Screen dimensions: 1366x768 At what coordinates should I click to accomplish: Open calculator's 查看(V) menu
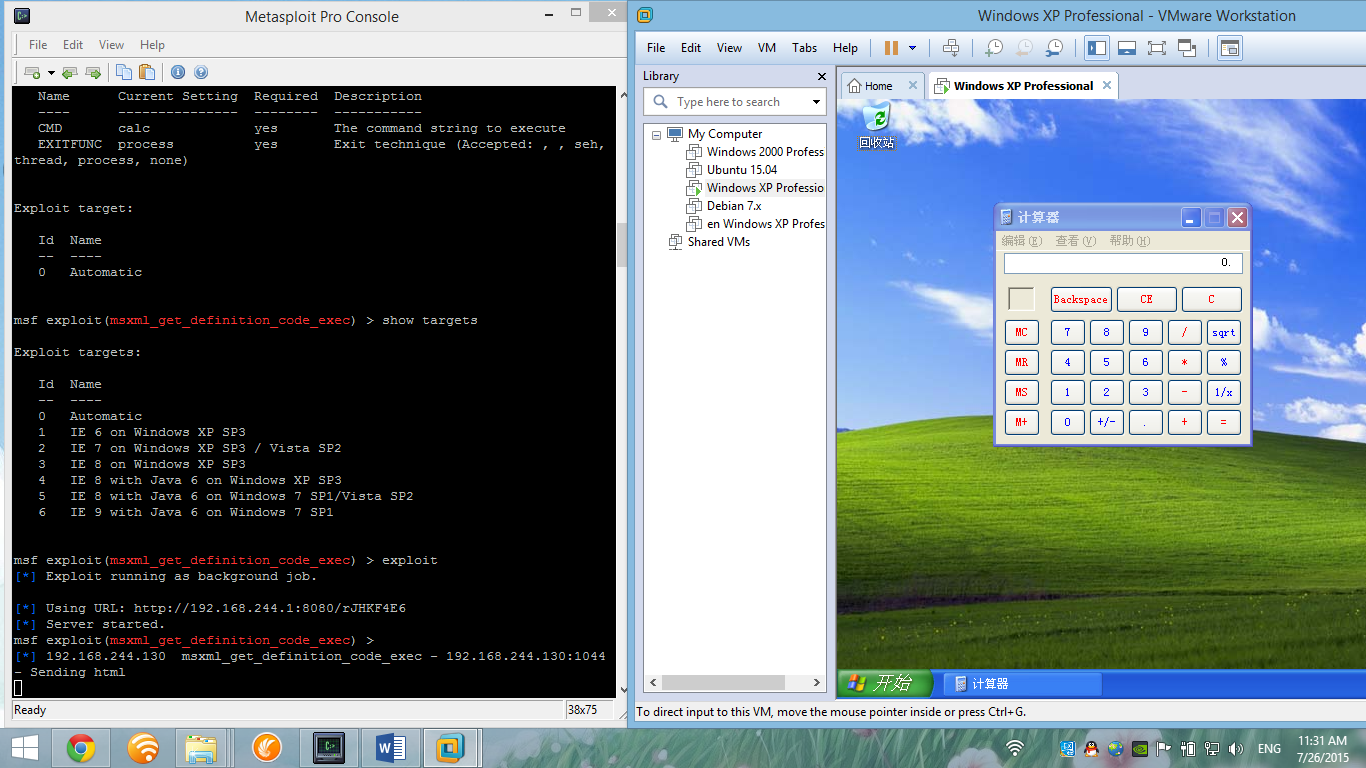(x=1075, y=241)
